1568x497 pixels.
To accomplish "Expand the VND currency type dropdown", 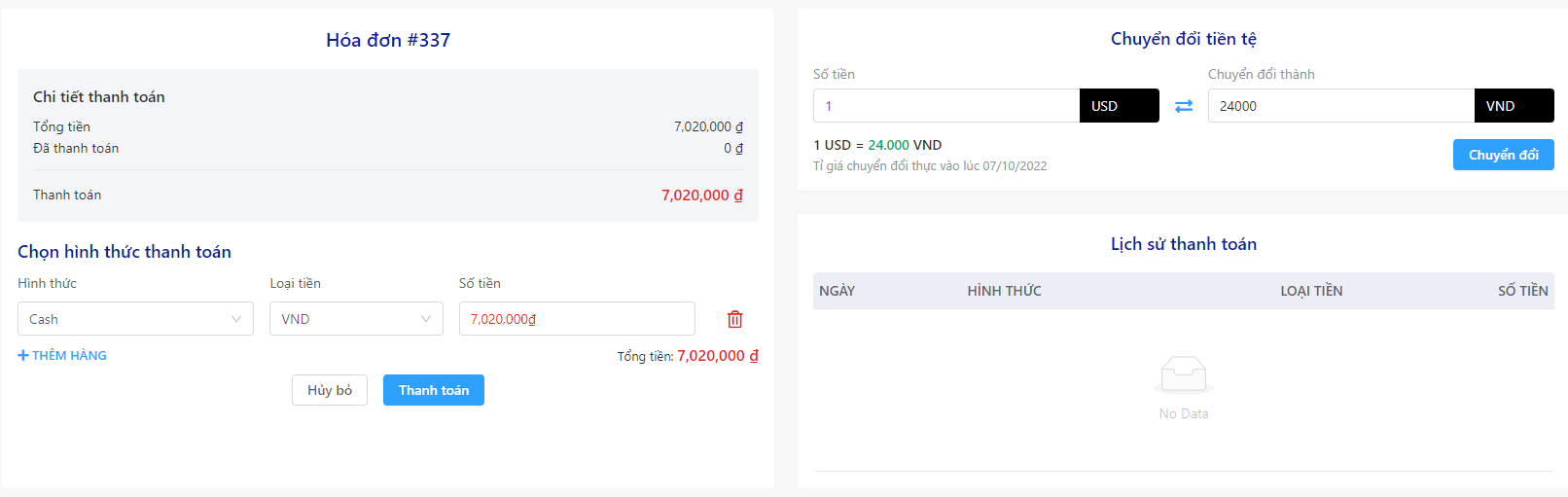I will (x=356, y=319).
